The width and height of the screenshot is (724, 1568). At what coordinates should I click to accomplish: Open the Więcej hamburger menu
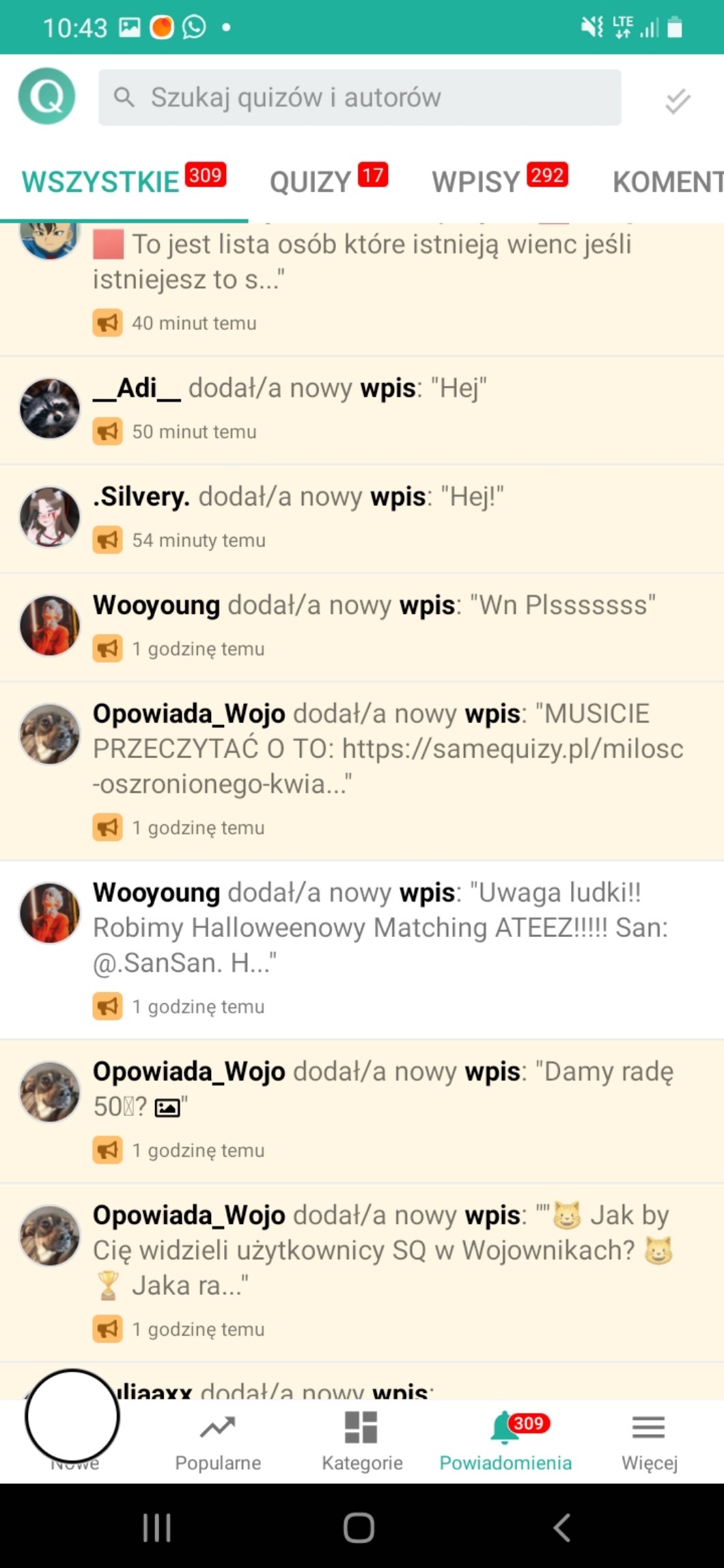point(649,1427)
